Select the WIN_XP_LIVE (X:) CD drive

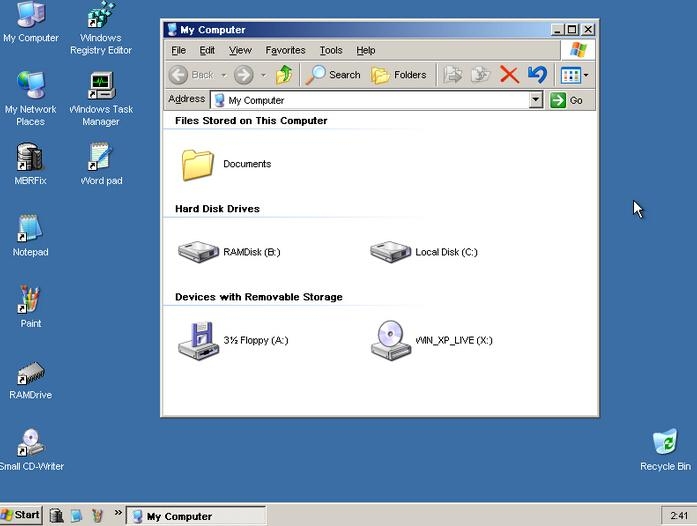(390, 340)
